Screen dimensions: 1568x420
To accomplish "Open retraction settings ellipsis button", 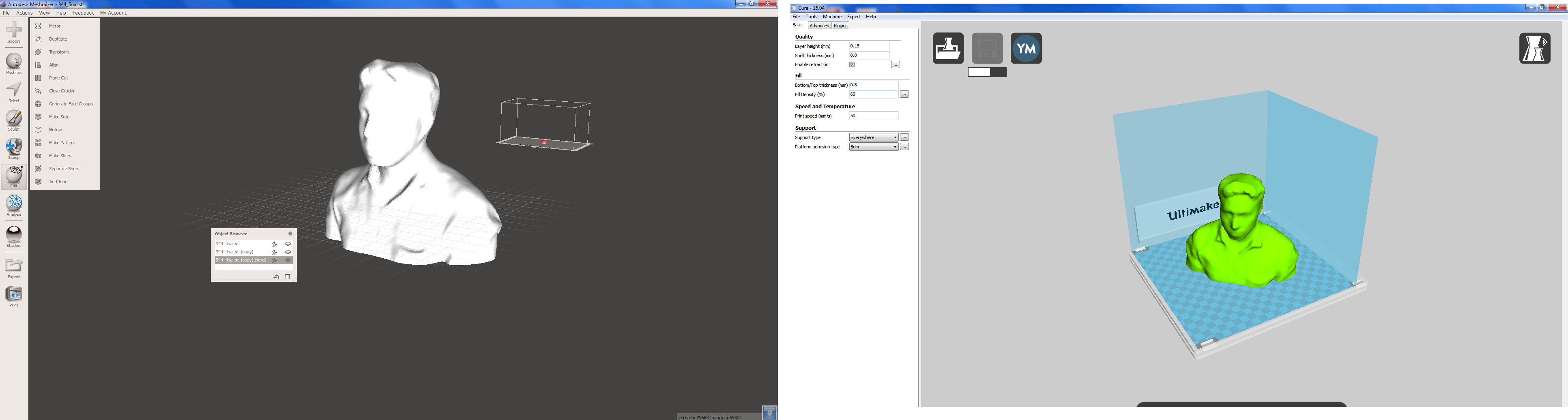I will click(896, 64).
